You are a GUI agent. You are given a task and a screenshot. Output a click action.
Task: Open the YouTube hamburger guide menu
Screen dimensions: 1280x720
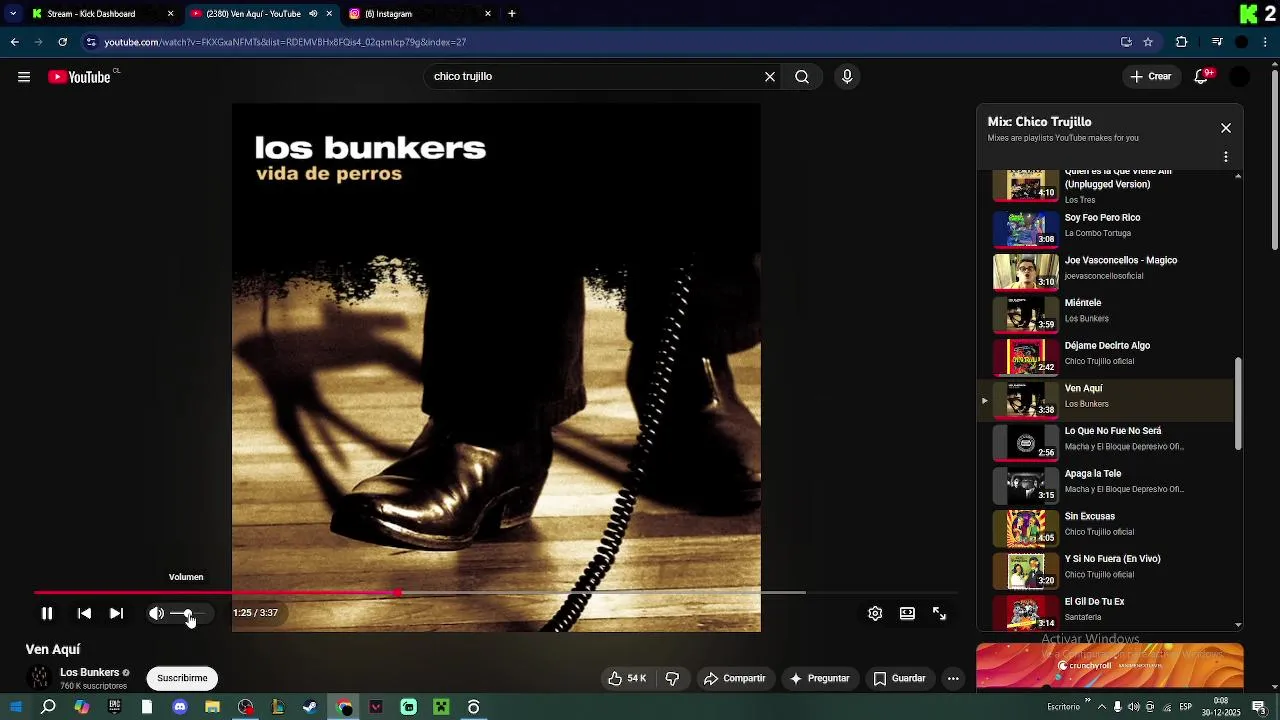click(24, 77)
